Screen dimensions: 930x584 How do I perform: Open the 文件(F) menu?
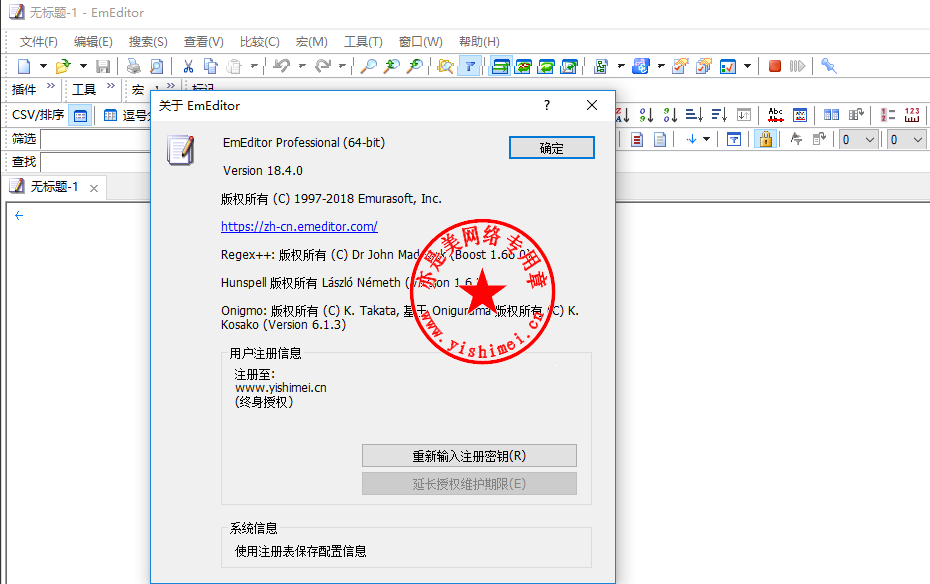[x=39, y=42]
